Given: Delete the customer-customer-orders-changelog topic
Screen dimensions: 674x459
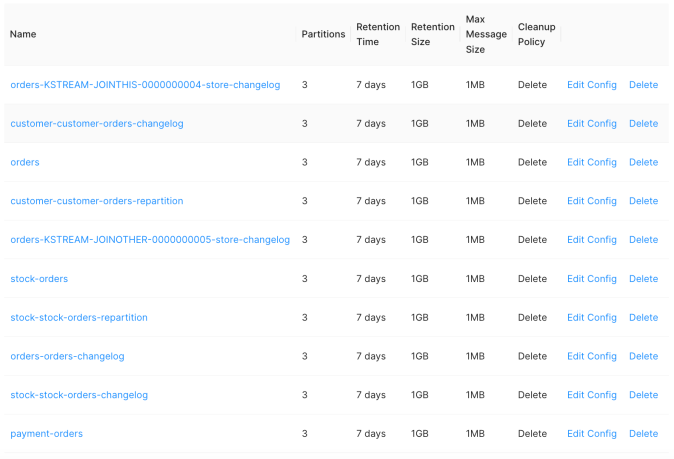Looking at the screenshot, I should click(643, 124).
